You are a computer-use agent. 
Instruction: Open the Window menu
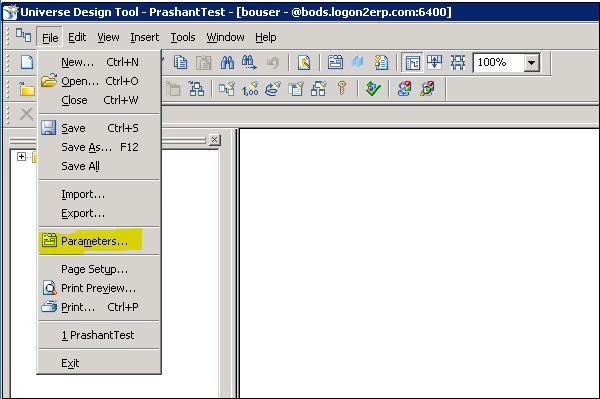[225, 37]
